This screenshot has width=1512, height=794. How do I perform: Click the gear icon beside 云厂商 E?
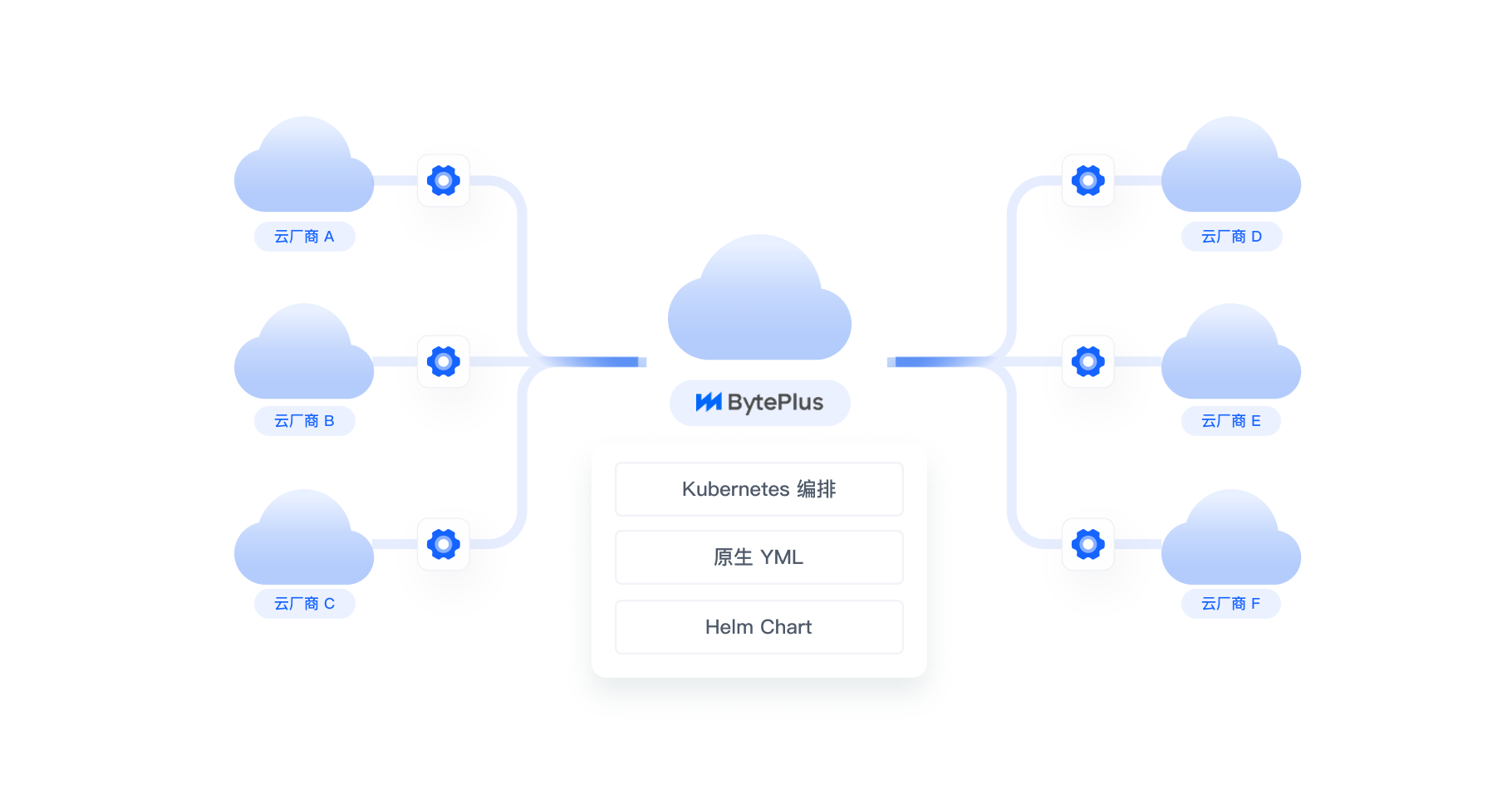click(x=1087, y=361)
